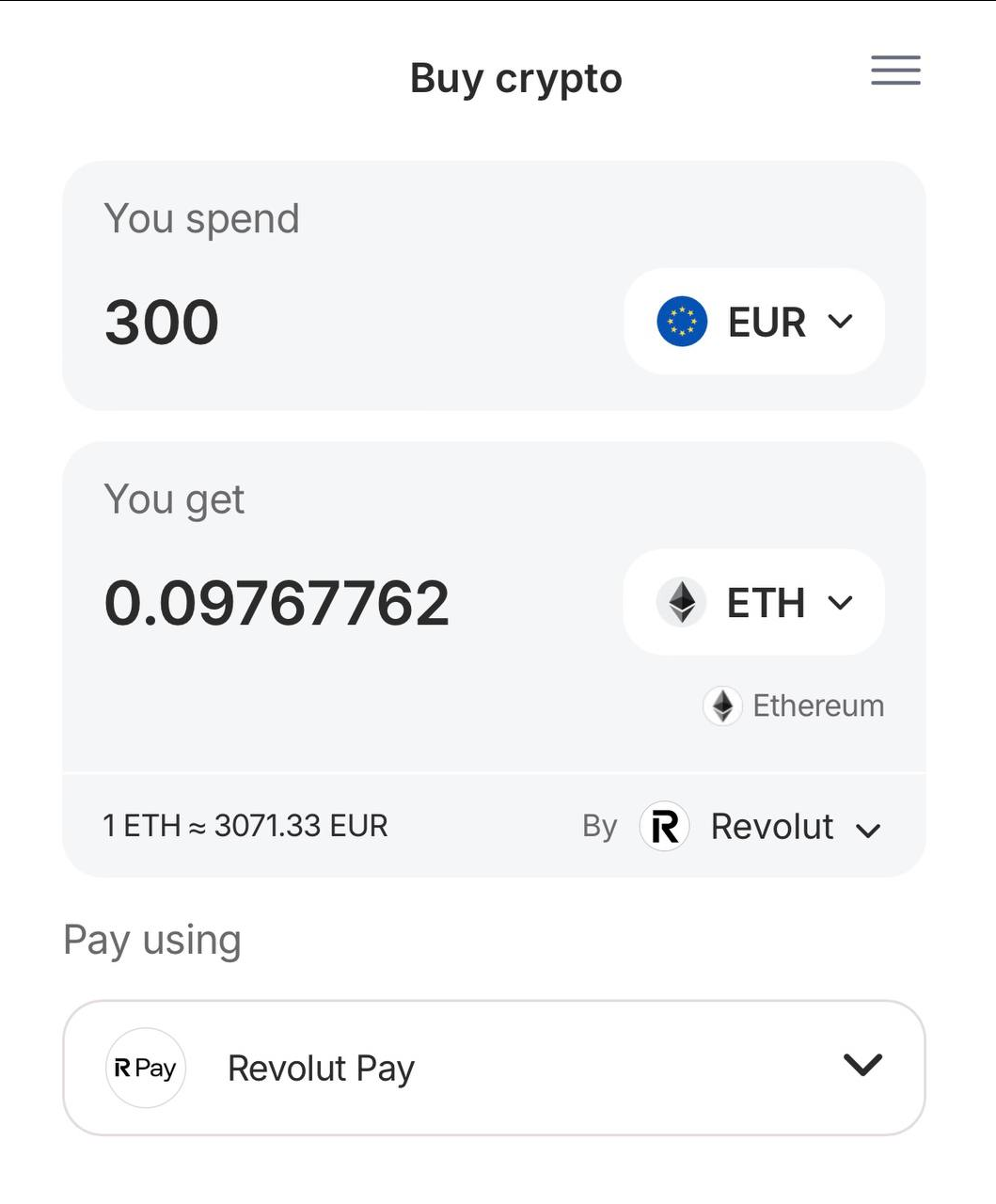Click the Ethereum diamond icon beside ETH
Screen dimensions: 996x1204
click(682, 602)
